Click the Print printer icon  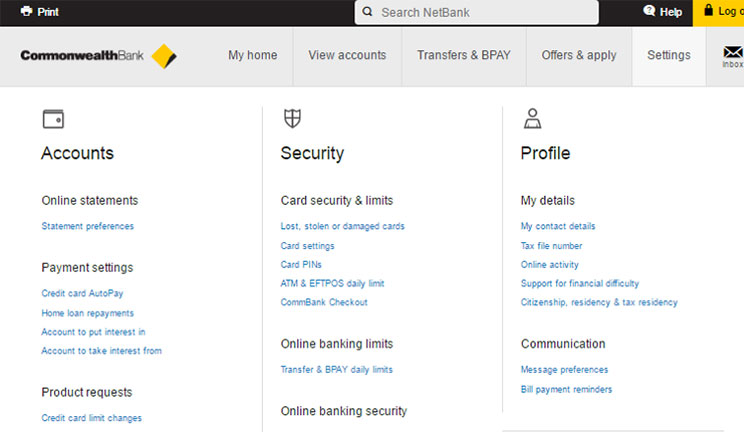click(27, 11)
